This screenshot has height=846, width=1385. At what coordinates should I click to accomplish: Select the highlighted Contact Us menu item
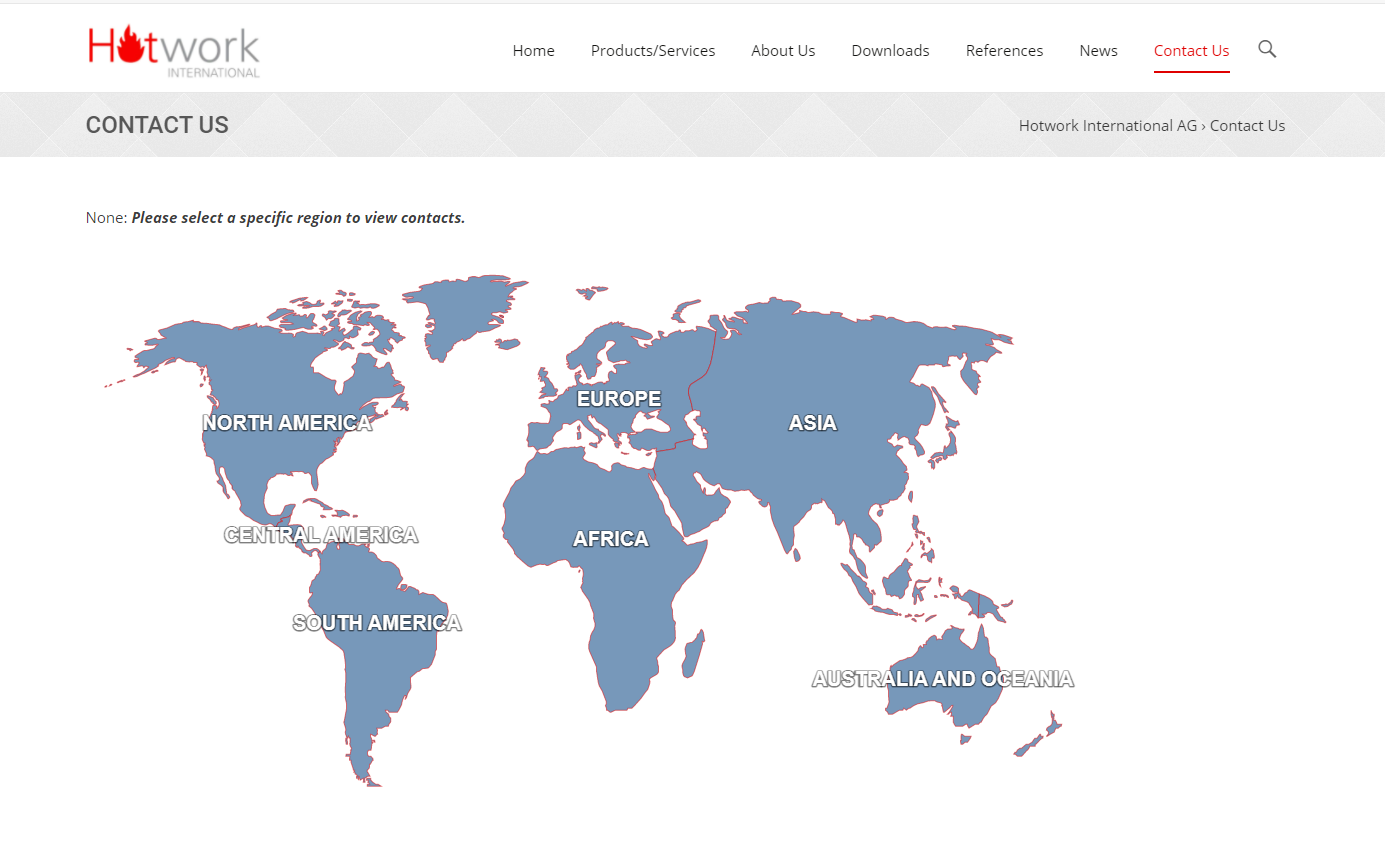(1191, 50)
